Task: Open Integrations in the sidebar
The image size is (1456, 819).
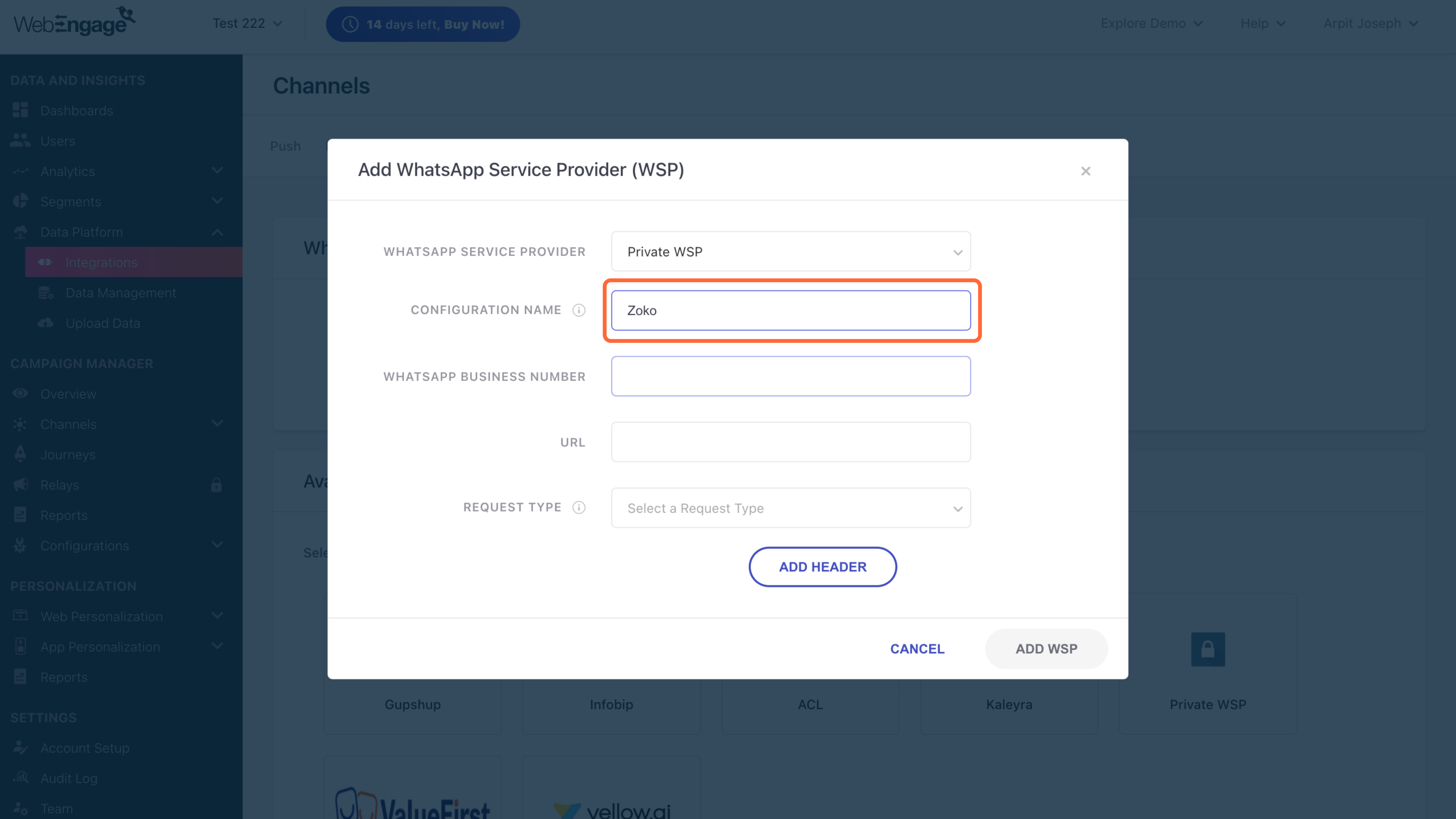Action: tap(134, 262)
